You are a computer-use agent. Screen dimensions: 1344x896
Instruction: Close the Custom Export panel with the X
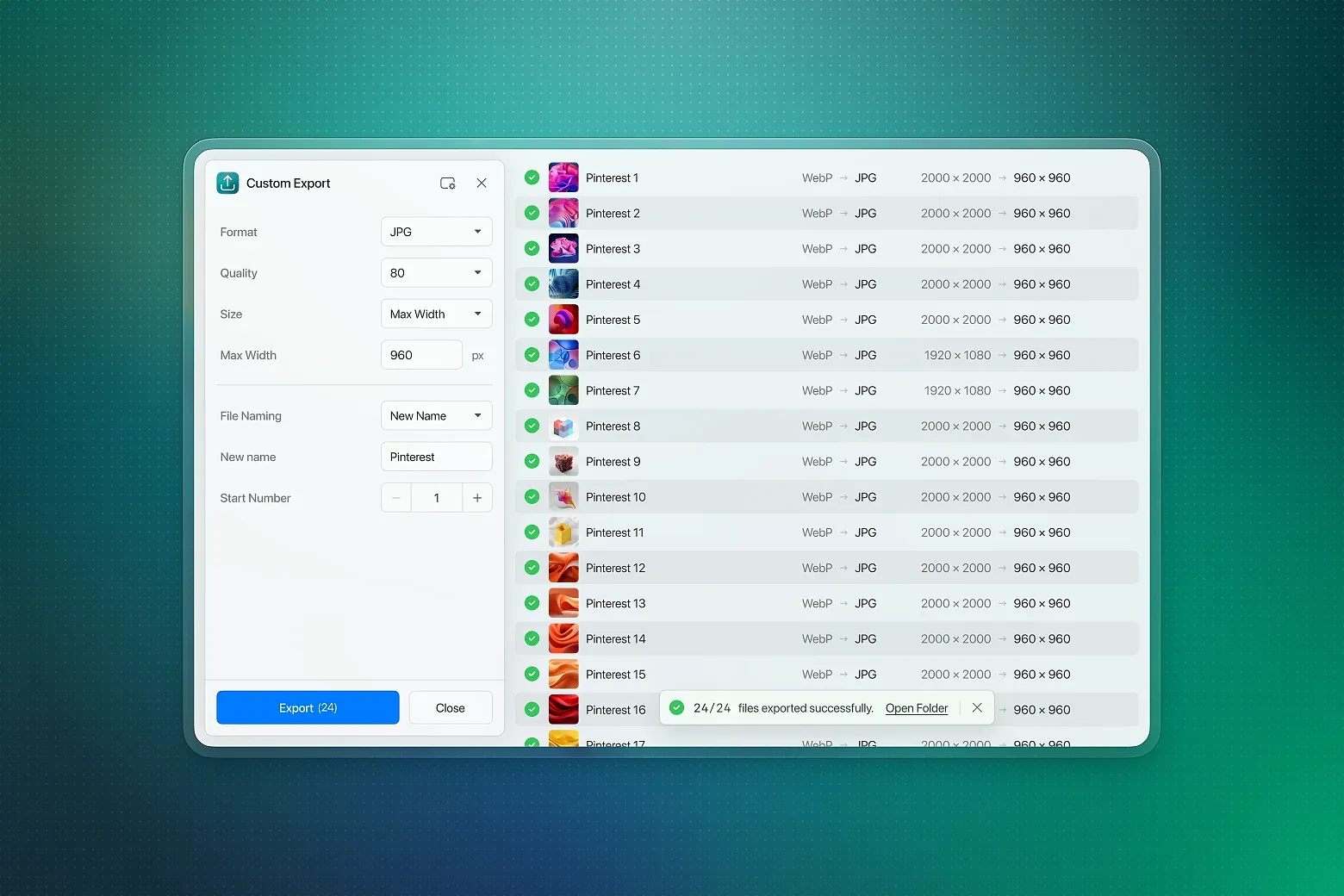point(482,183)
